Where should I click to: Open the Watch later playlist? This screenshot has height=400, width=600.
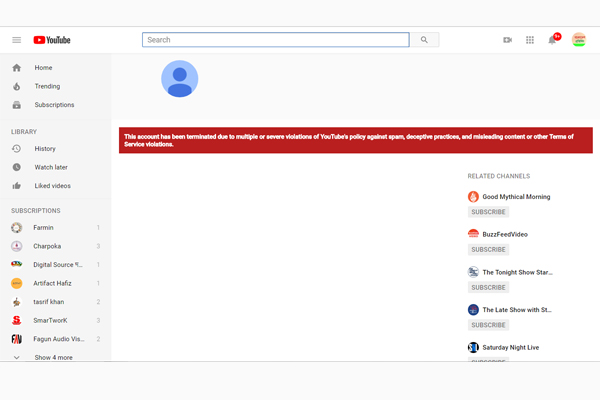[x=51, y=167]
